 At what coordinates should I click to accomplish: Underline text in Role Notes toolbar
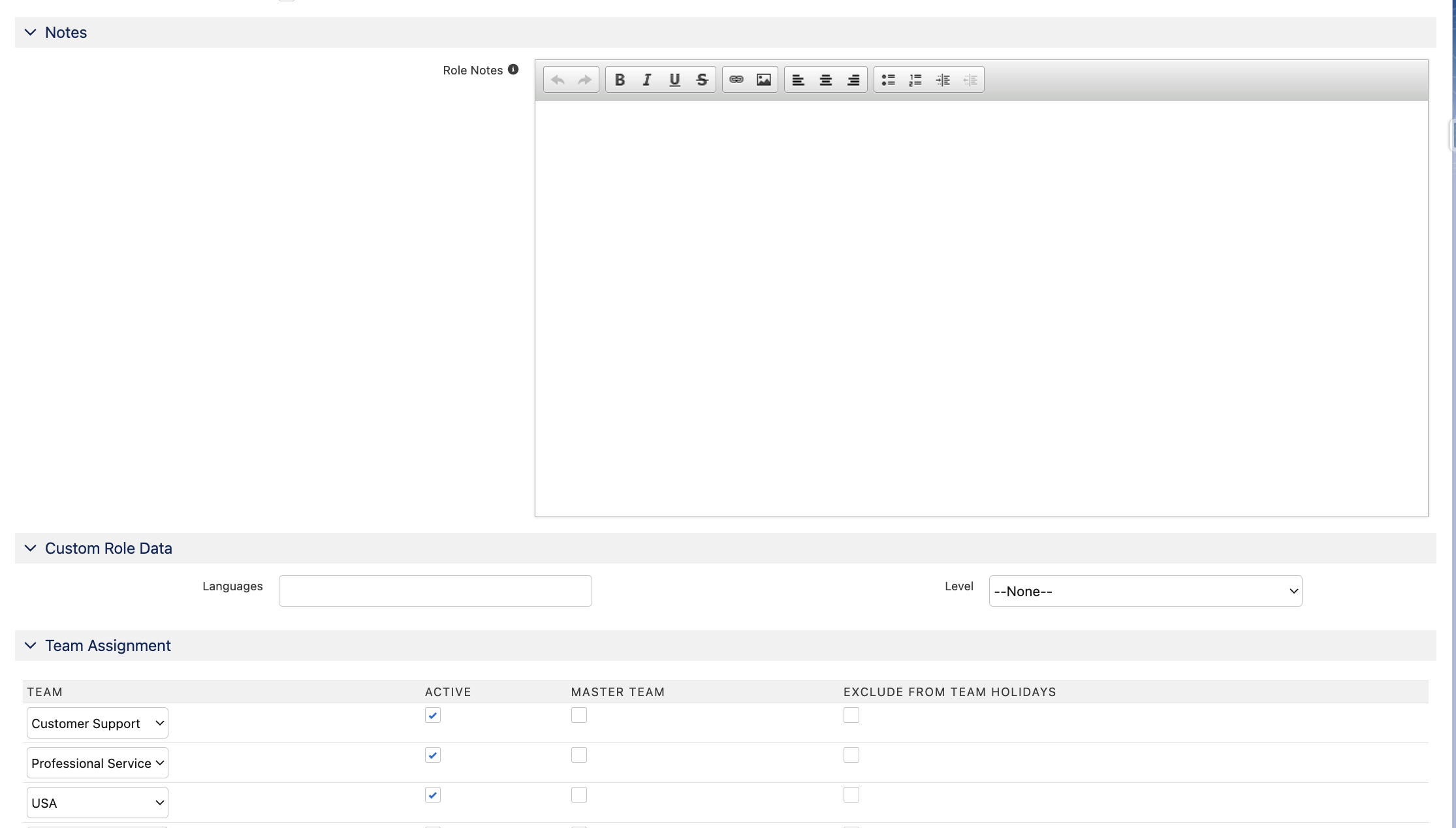(x=674, y=80)
